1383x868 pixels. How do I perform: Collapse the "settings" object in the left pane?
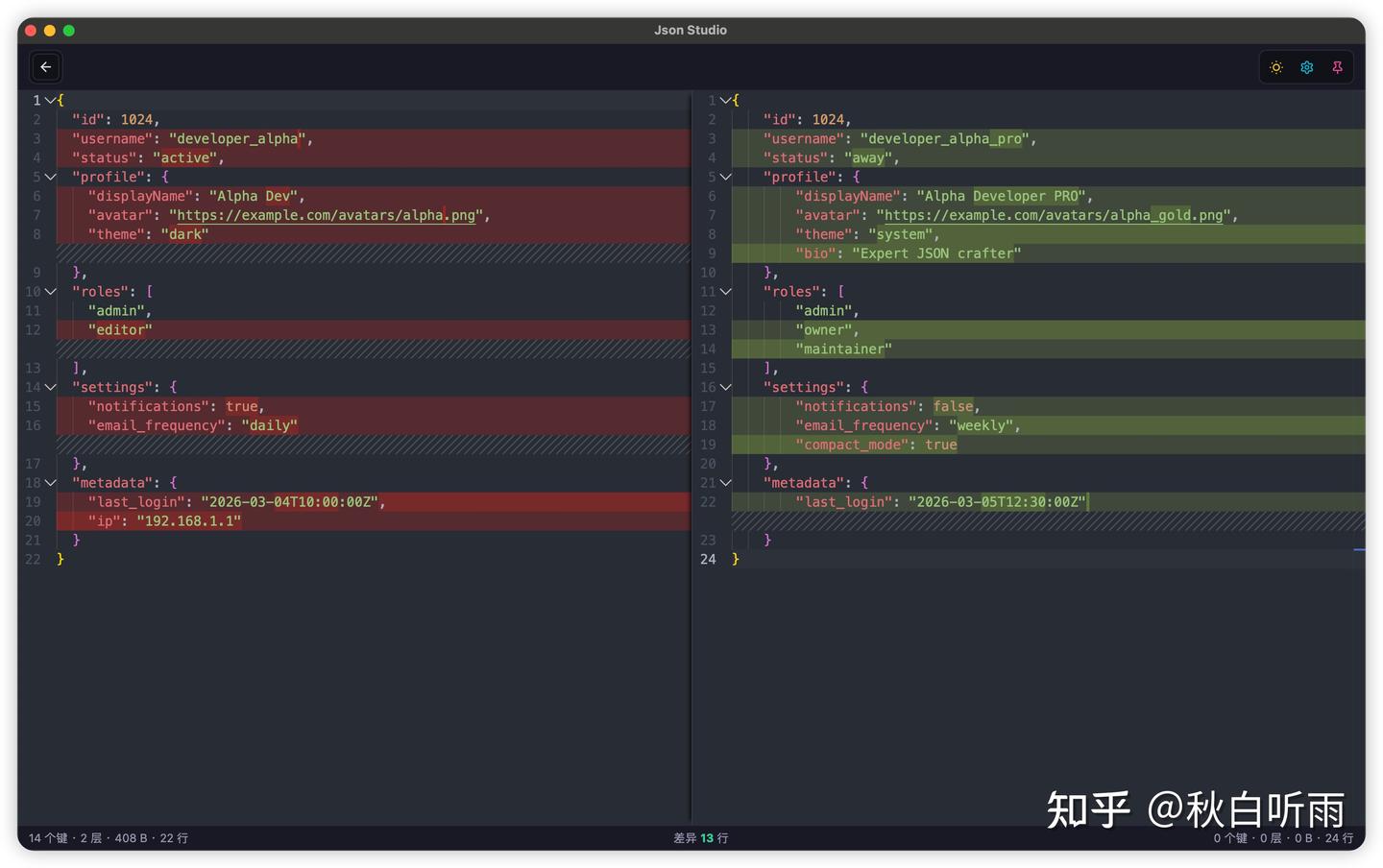(x=51, y=387)
